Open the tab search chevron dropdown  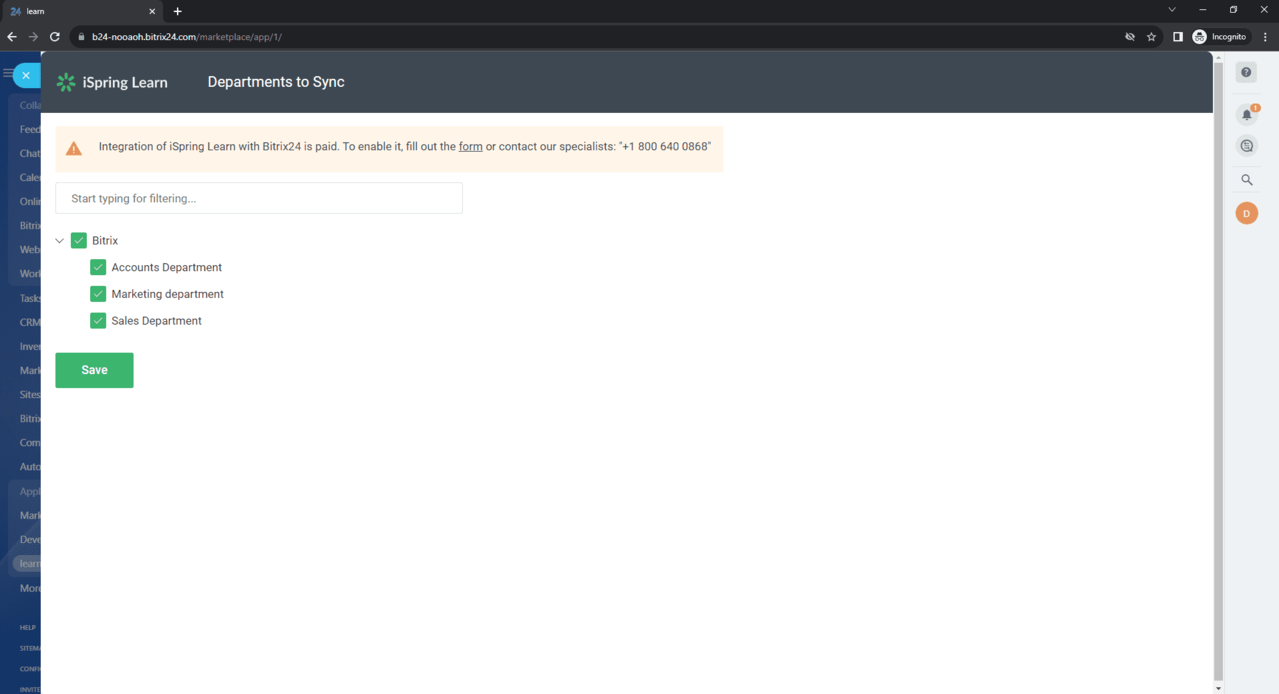click(x=1172, y=10)
